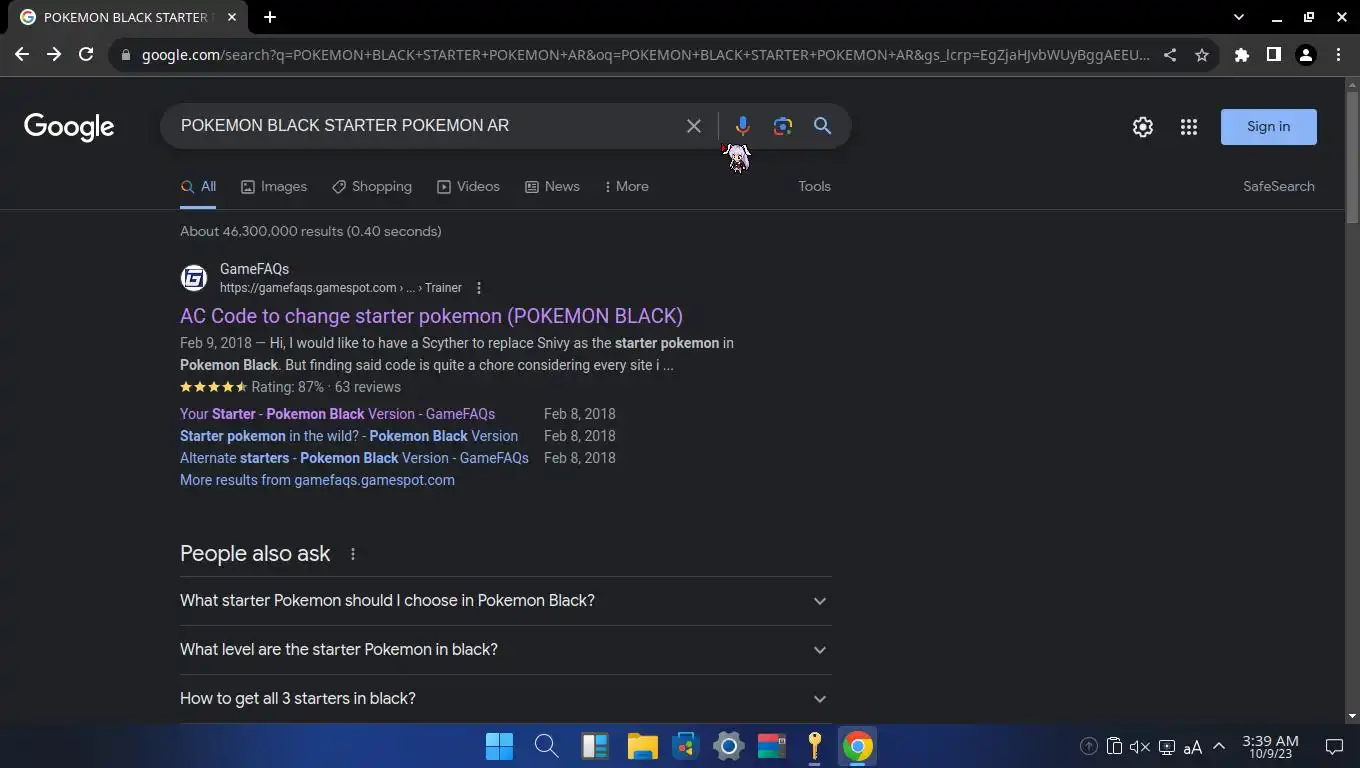Open Task View in the taskbar
This screenshot has height=768, width=1360.
coord(594,747)
